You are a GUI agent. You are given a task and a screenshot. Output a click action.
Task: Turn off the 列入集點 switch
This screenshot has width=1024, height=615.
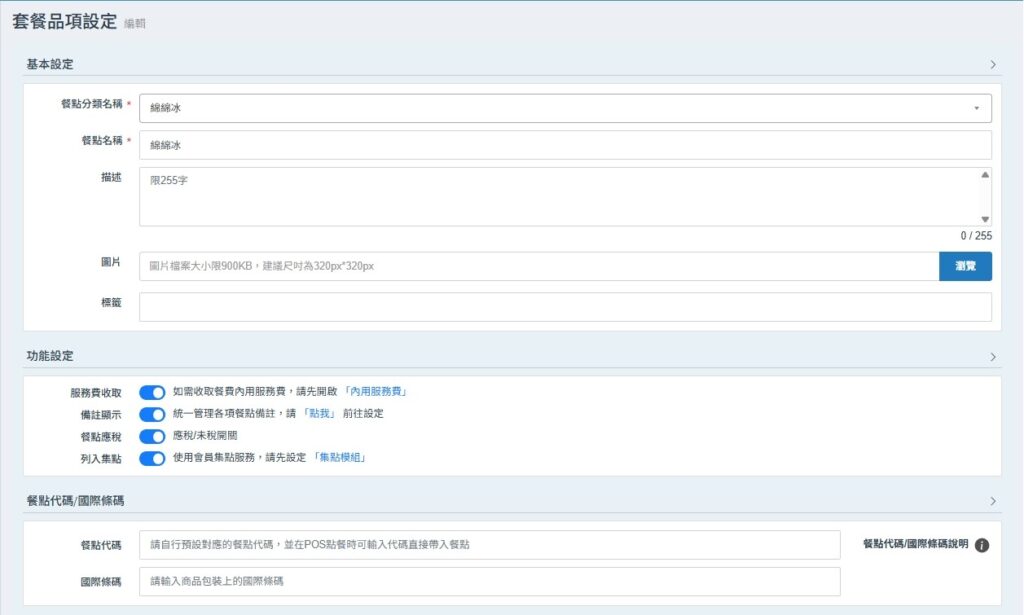[x=152, y=458]
